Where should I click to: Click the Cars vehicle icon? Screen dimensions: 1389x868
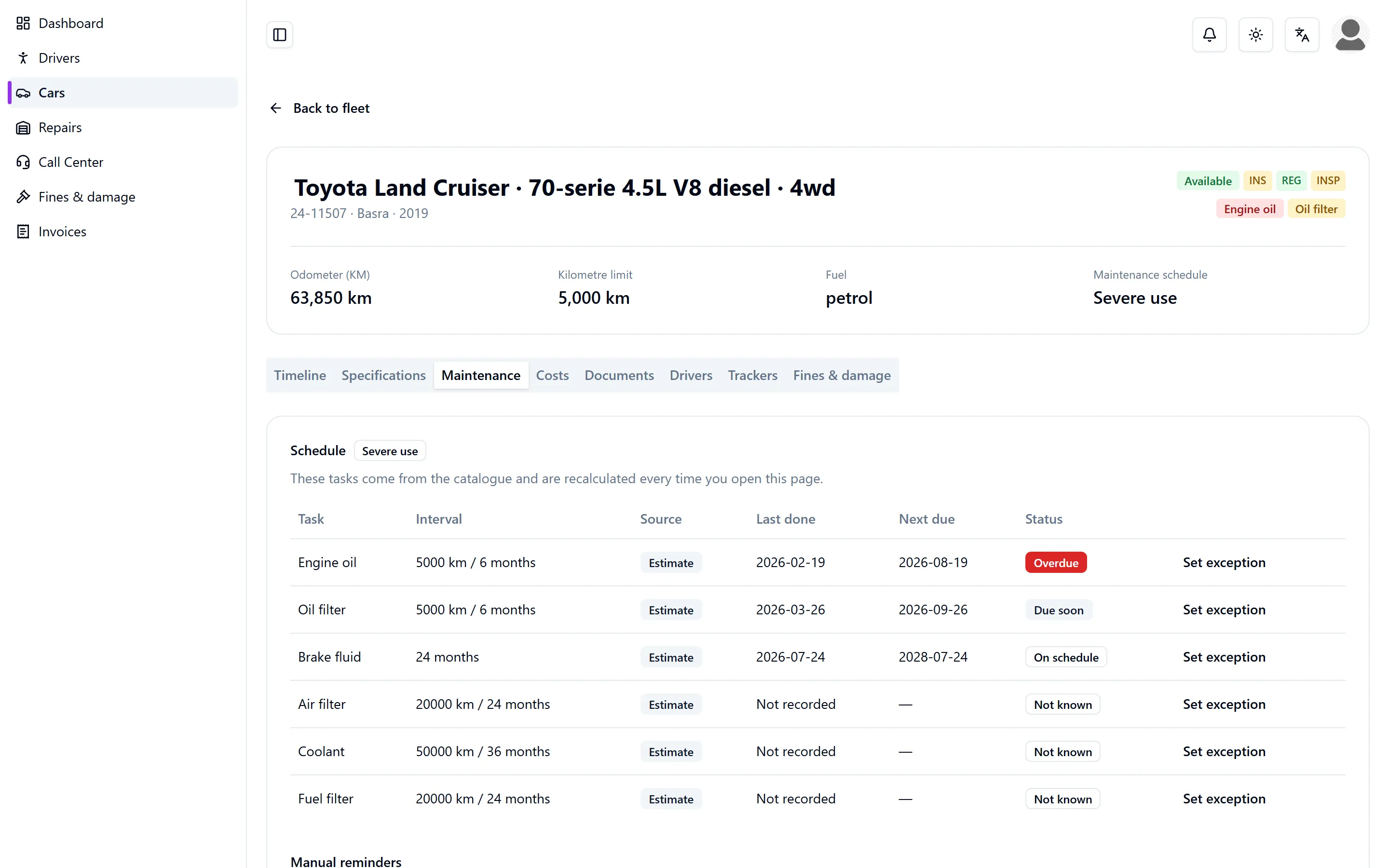click(23, 93)
